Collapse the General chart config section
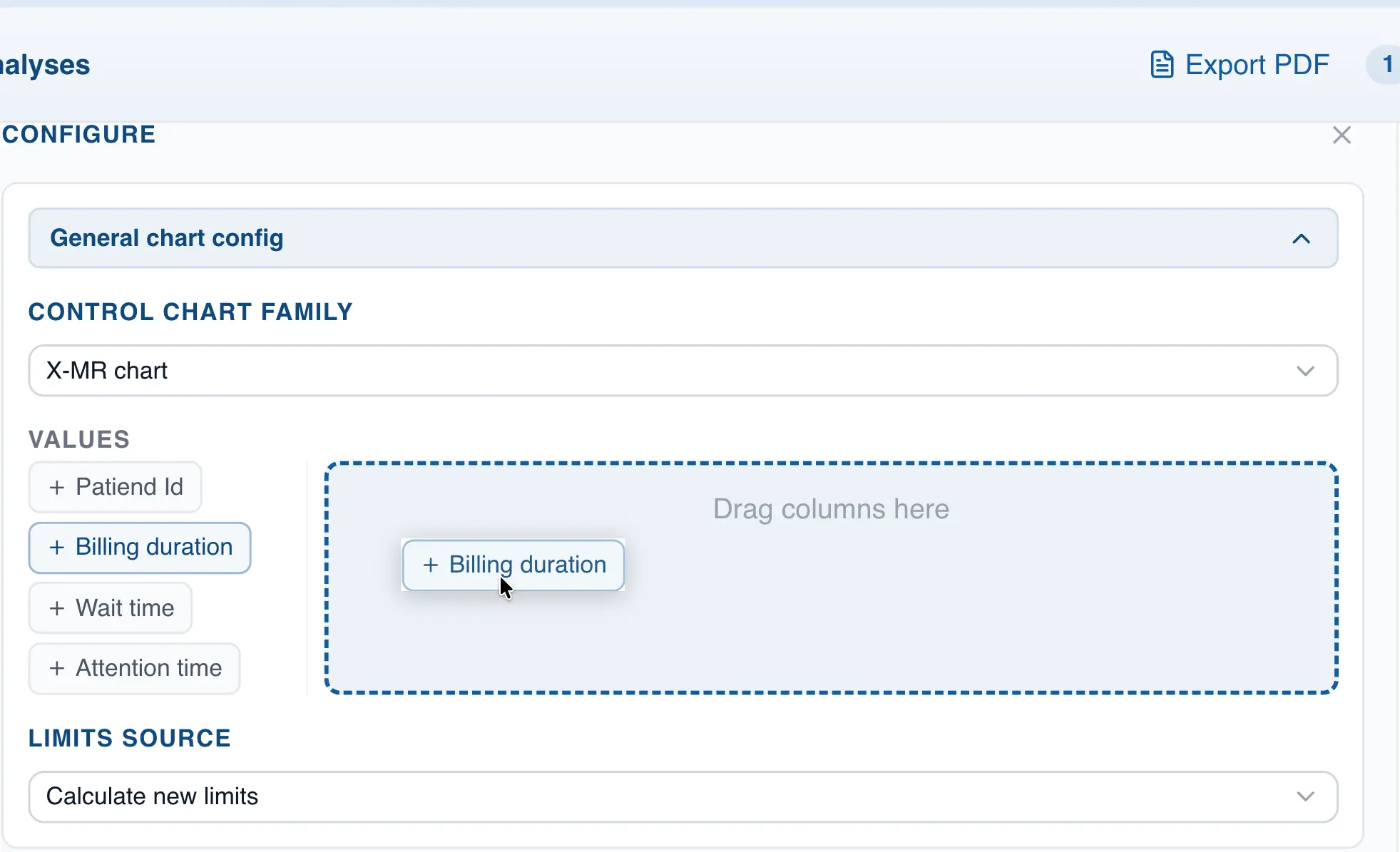Screen dimensions: 1400x852 (x=1303, y=238)
